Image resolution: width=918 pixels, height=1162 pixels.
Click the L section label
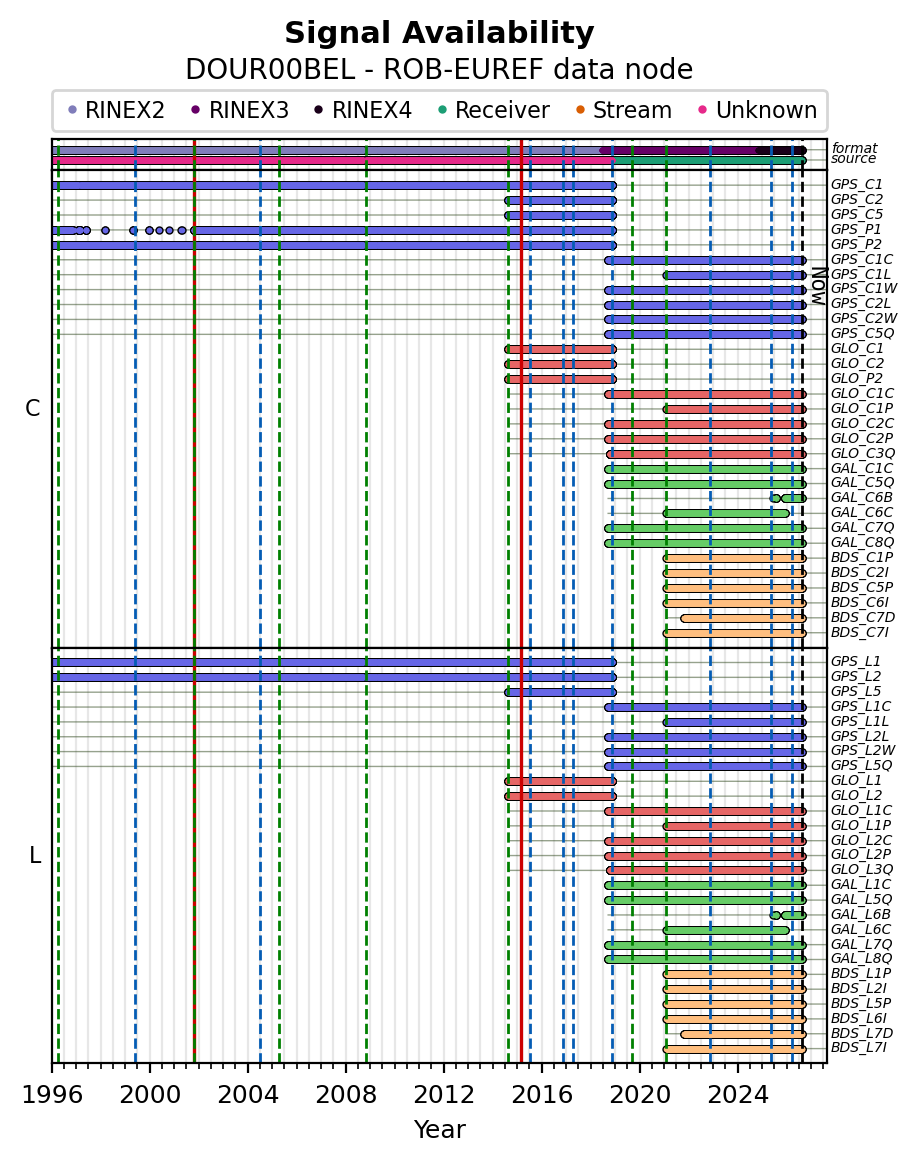[x=34, y=856]
